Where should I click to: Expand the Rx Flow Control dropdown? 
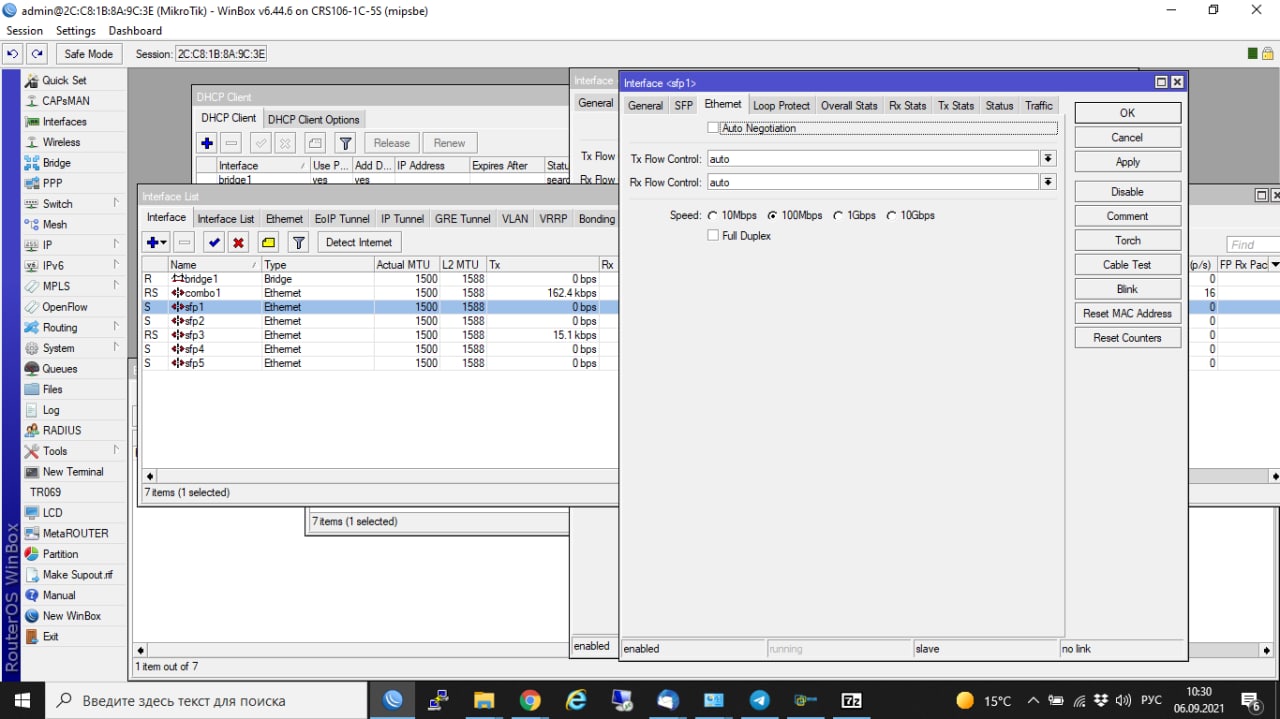click(1048, 182)
